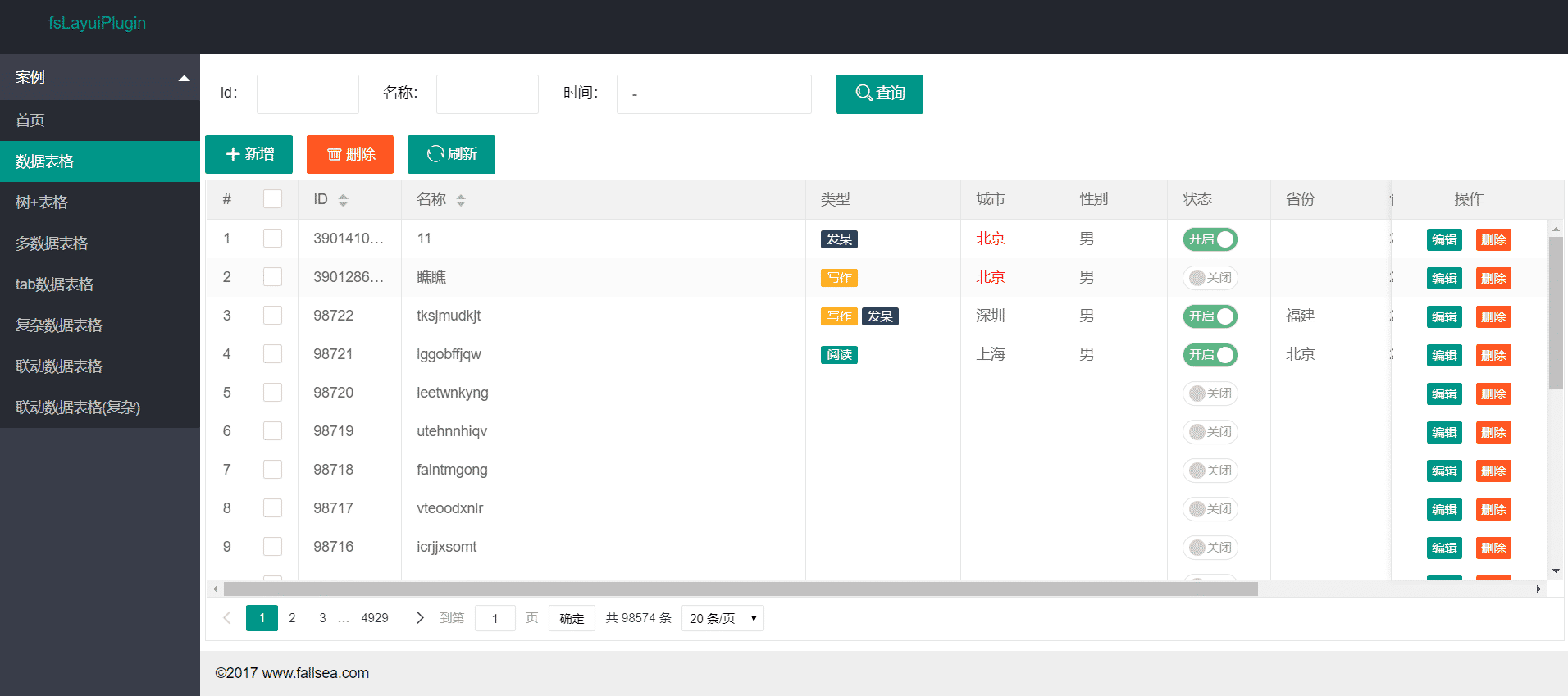
Task: Click the id search input field
Action: 308,94
